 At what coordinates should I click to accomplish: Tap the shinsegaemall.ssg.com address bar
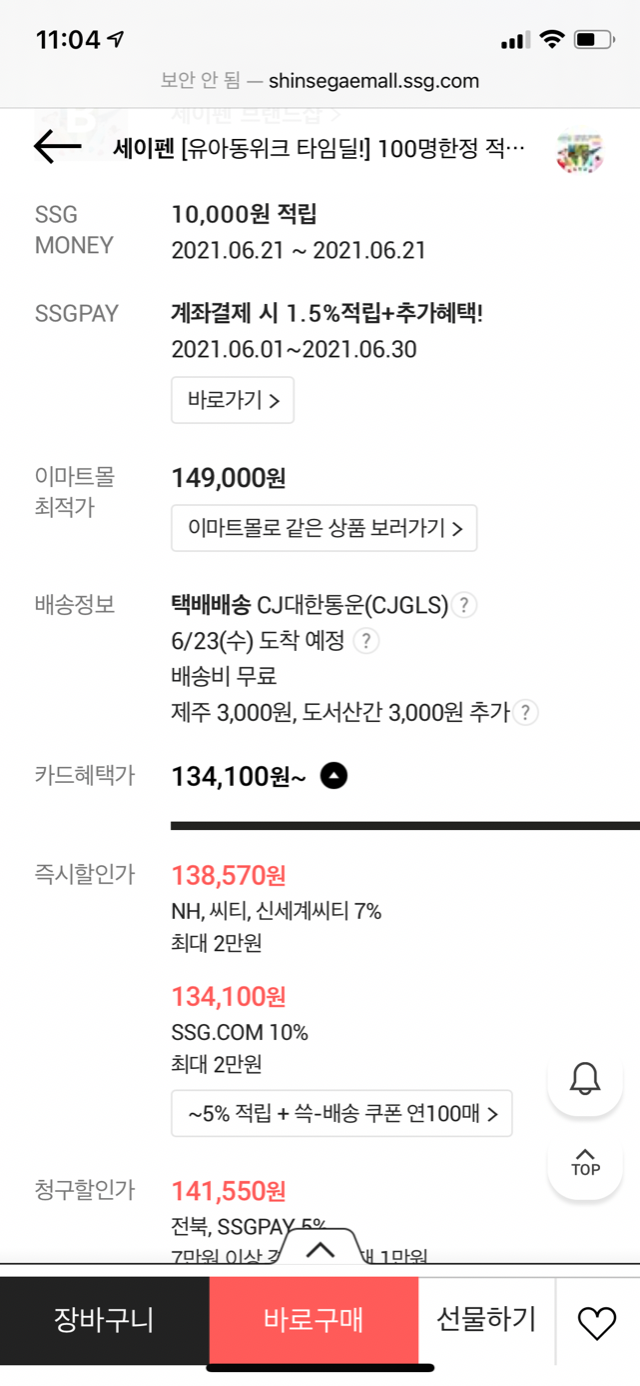[320, 81]
